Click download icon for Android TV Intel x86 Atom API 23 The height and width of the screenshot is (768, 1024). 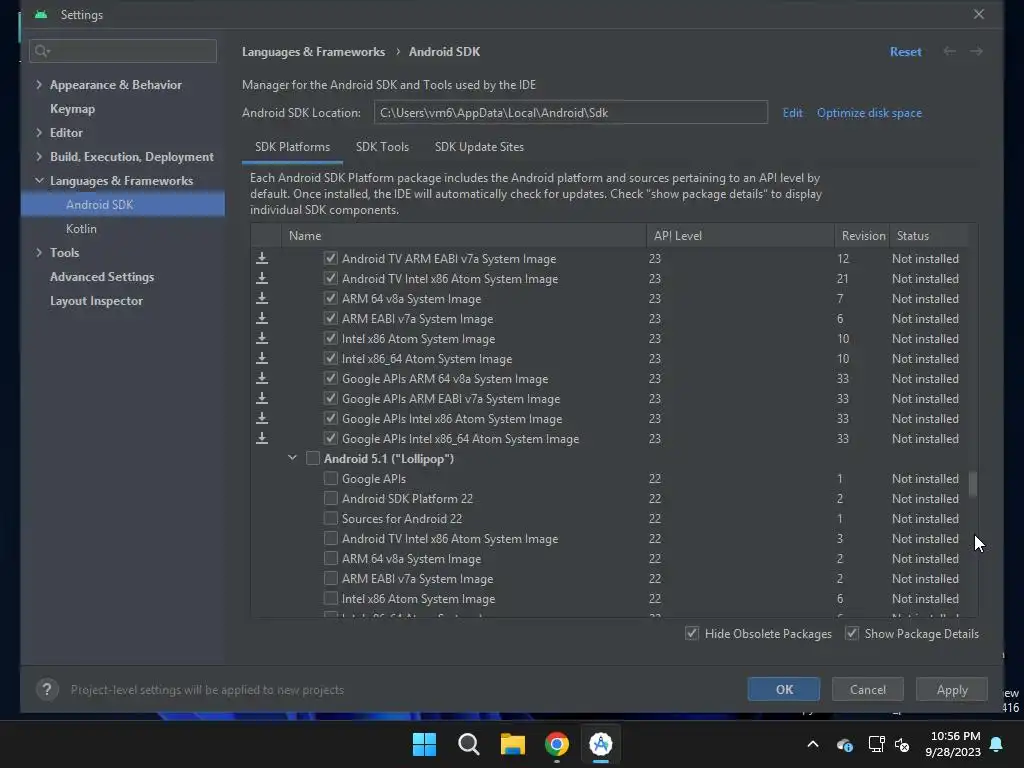click(262, 278)
